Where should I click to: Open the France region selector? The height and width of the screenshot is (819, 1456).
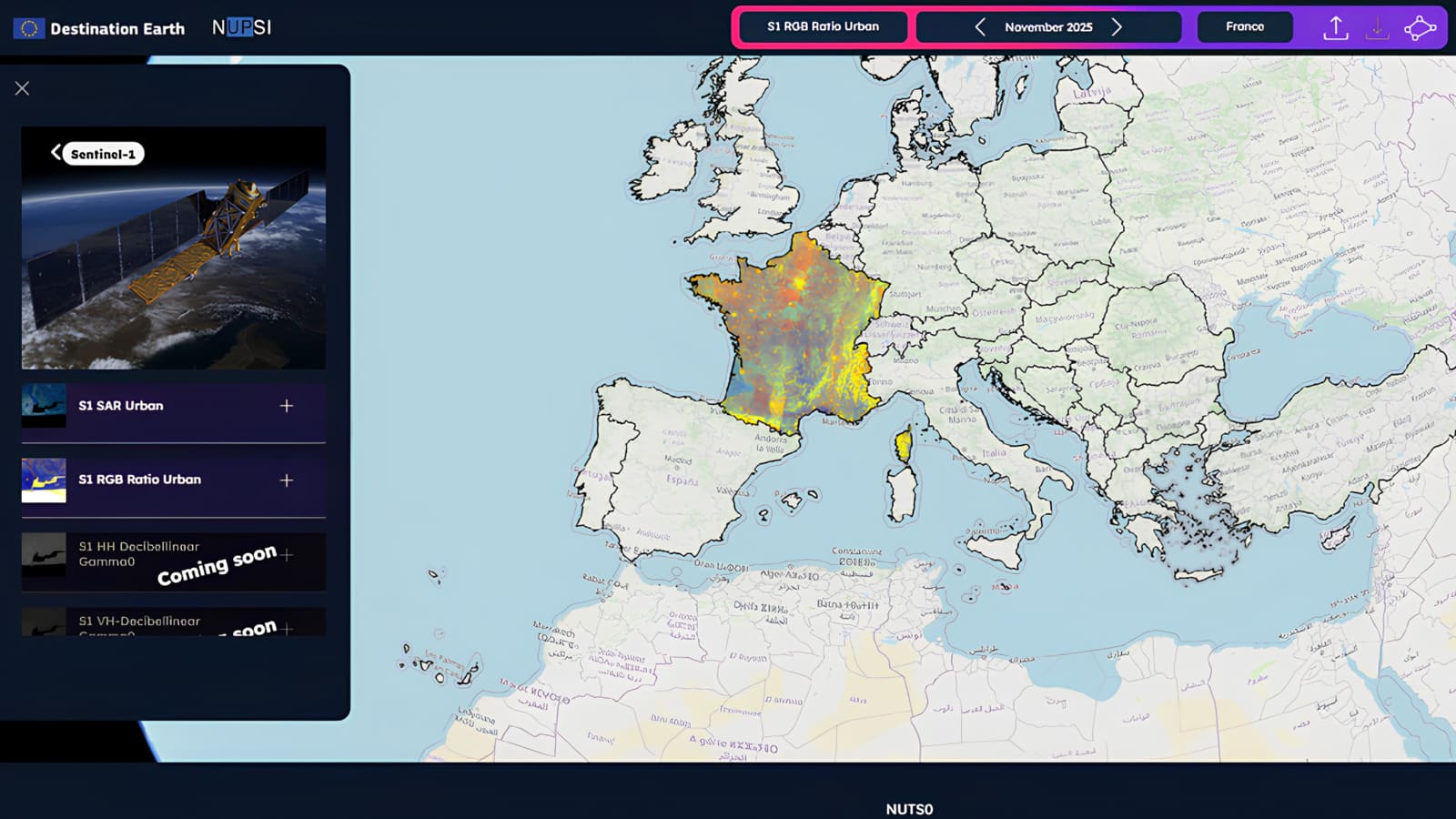1244,26
